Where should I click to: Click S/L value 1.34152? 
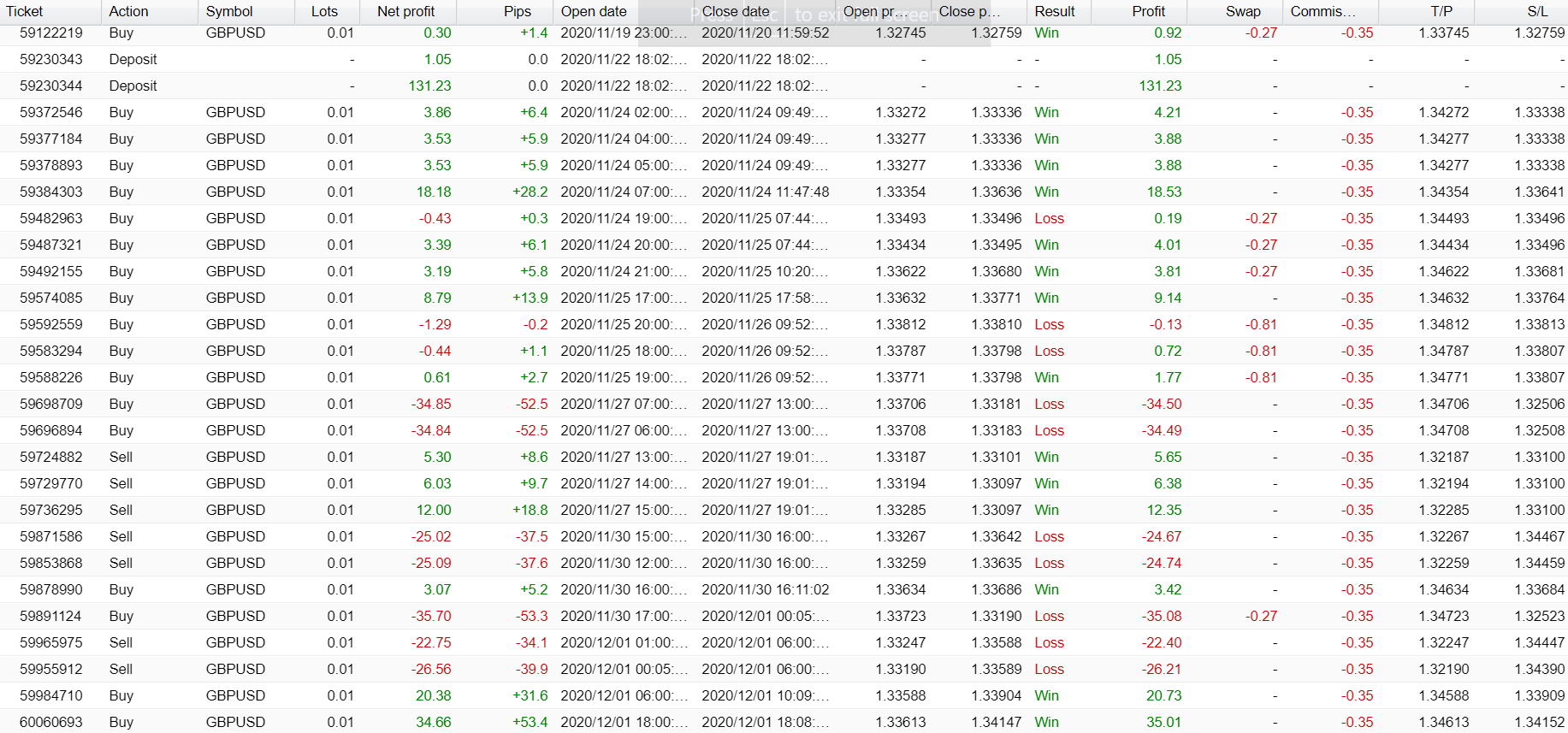1540,722
